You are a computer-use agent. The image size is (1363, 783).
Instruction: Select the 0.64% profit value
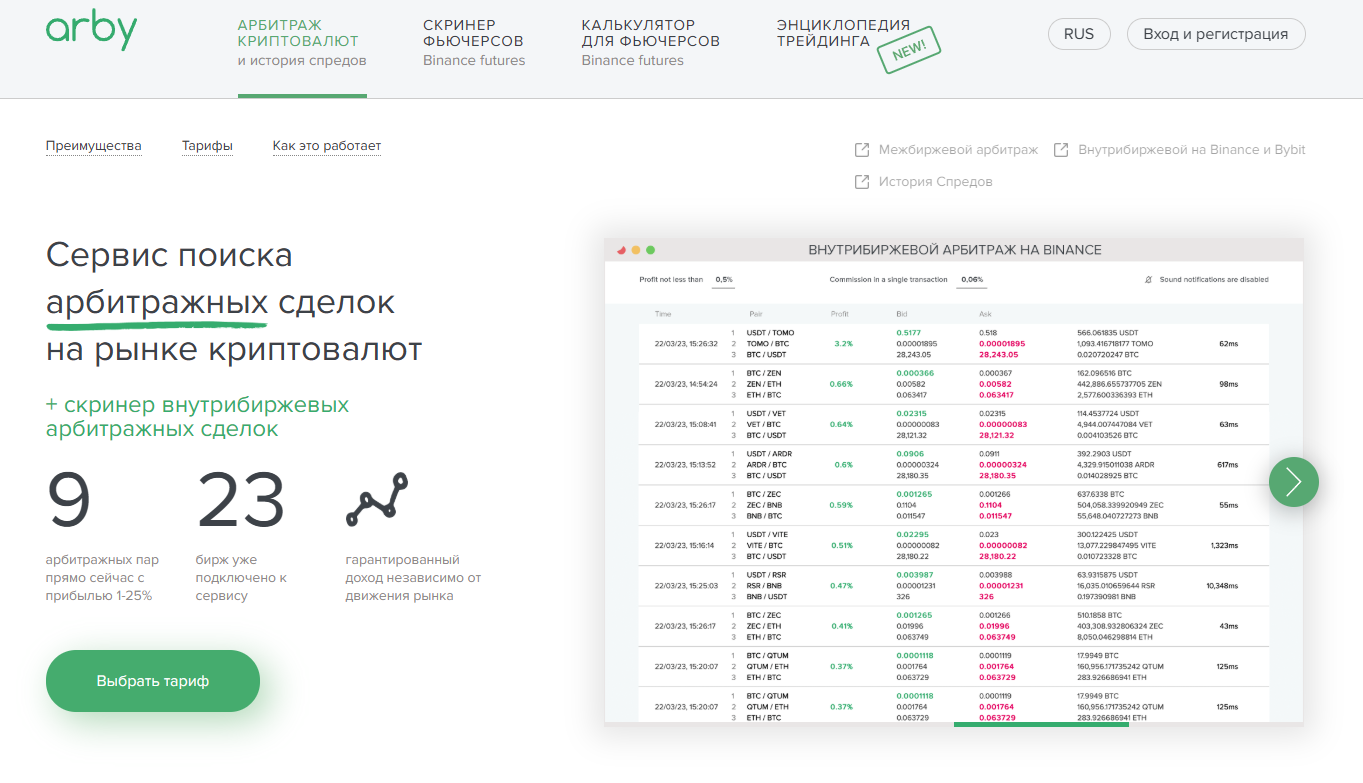841,424
